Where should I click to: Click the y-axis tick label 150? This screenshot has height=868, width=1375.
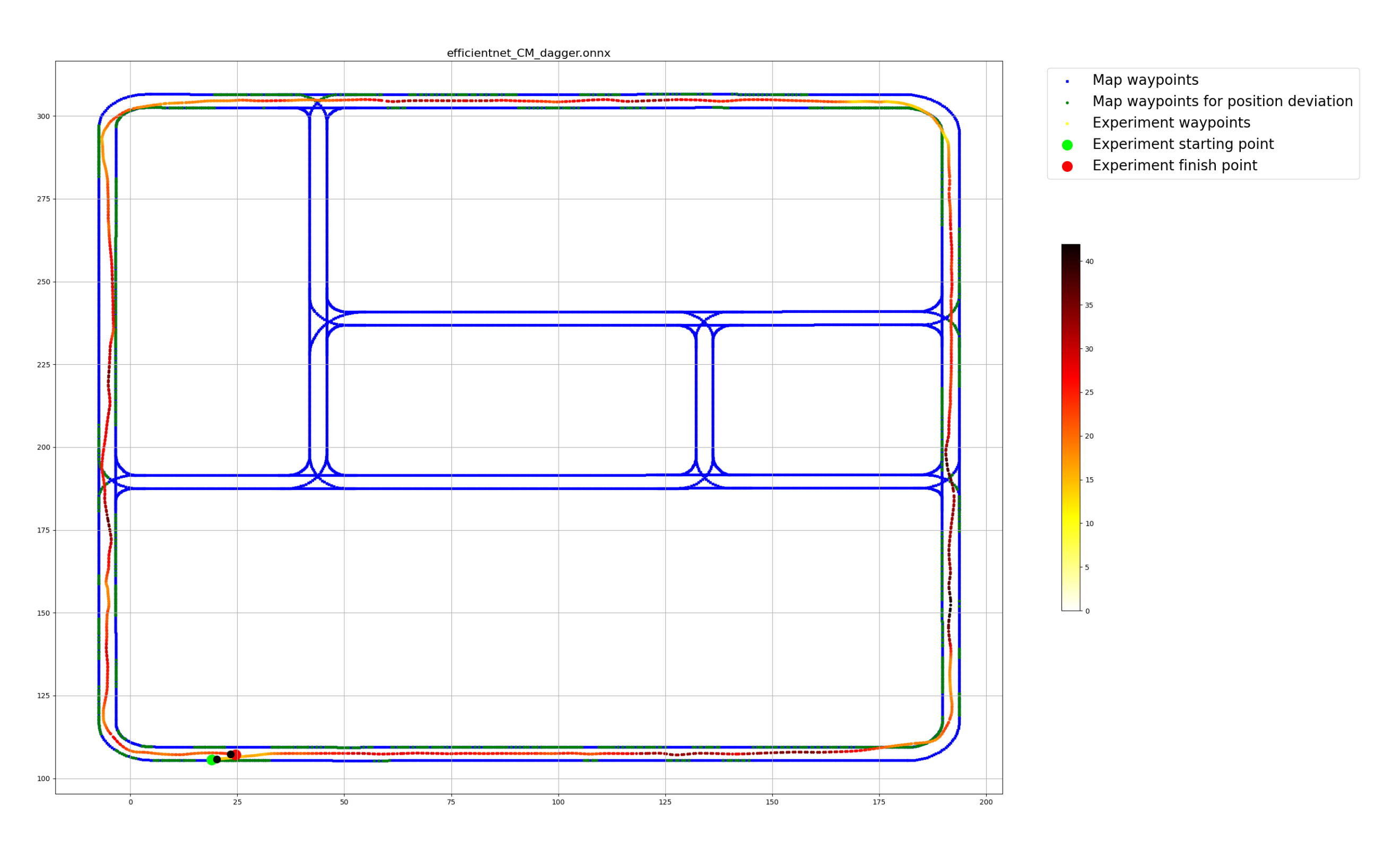pos(43,613)
